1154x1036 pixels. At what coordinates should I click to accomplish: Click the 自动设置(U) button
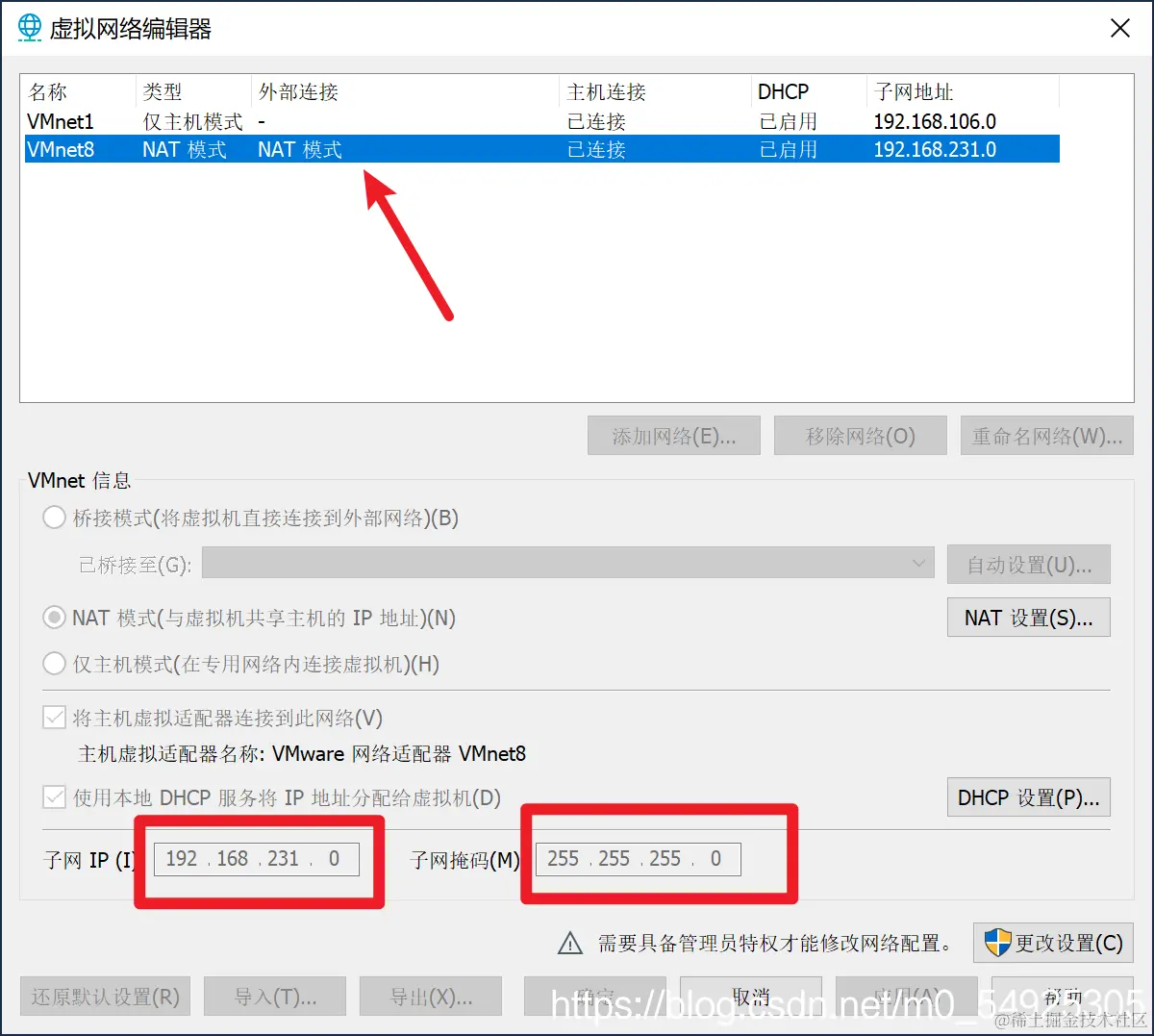[x=1029, y=565]
